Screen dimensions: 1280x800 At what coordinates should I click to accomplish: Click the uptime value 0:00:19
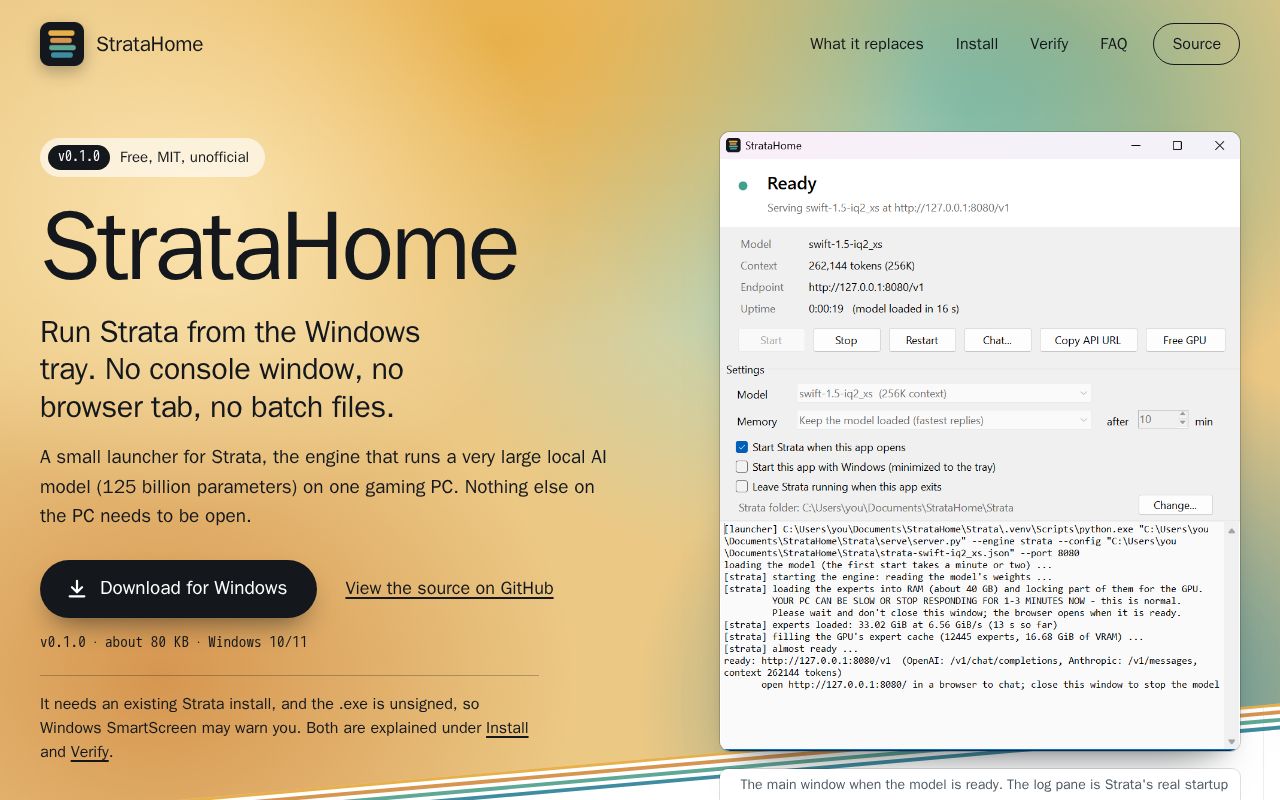point(826,309)
